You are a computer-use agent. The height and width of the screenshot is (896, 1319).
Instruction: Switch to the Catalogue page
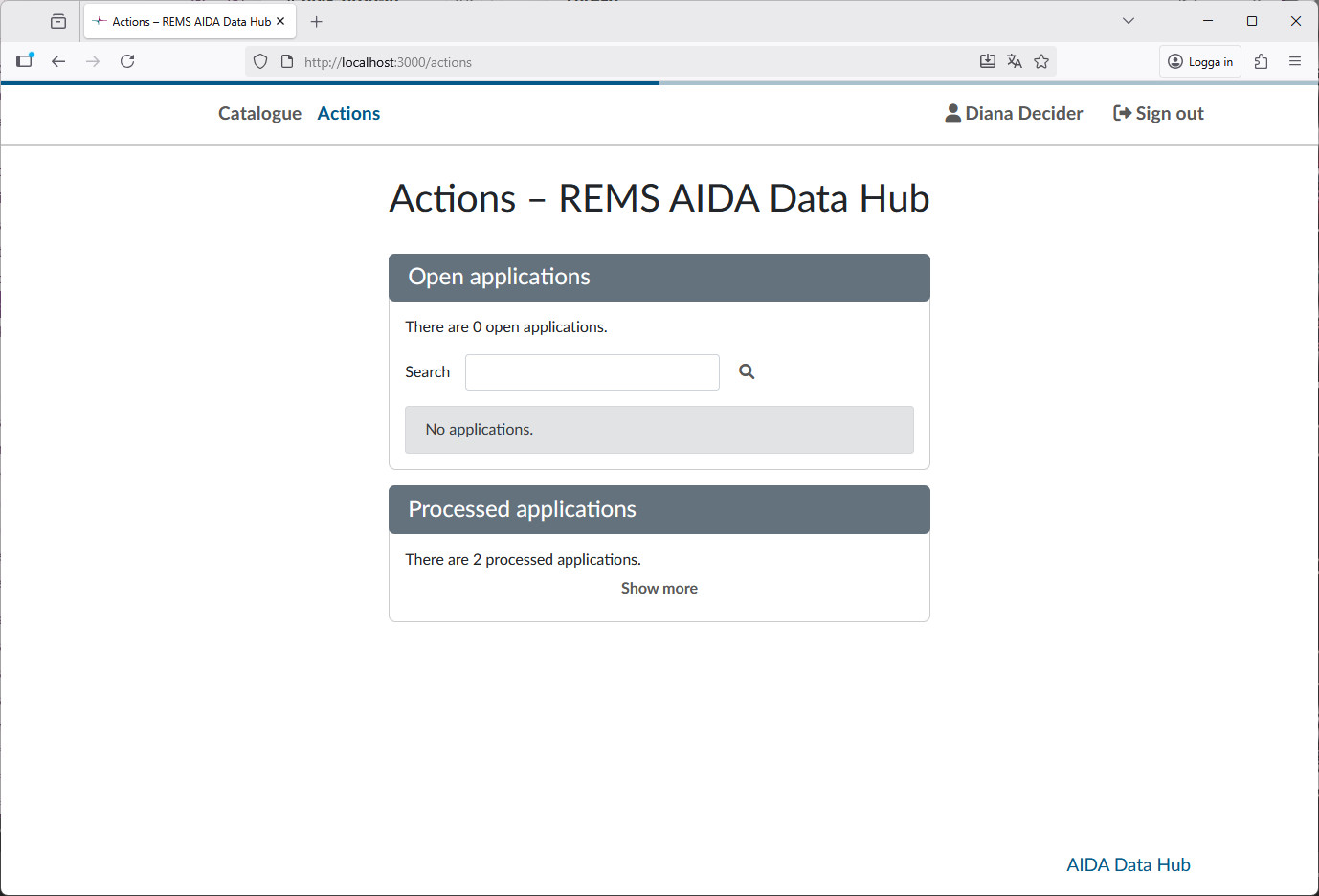[259, 113]
